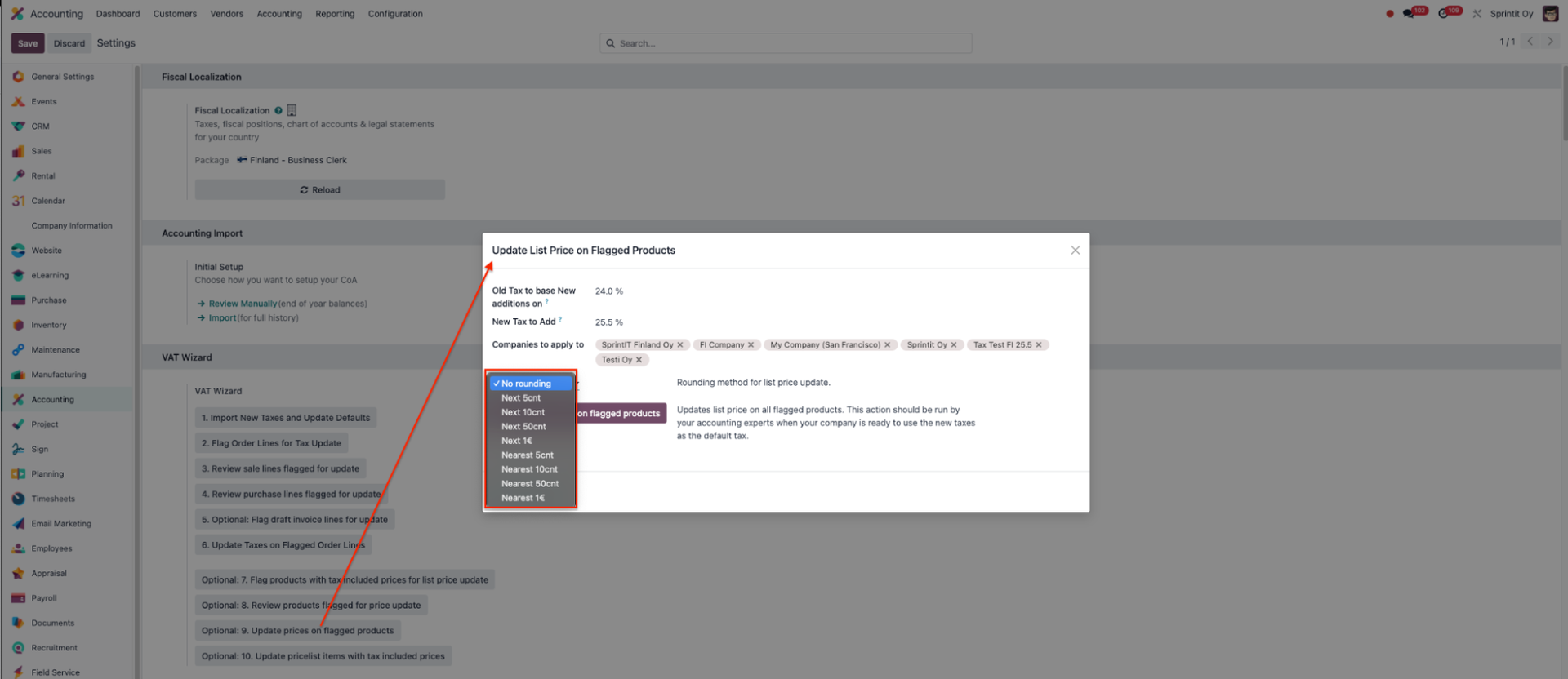1568x679 pixels.
Task: Open the Dashboard menu
Action: [118, 14]
